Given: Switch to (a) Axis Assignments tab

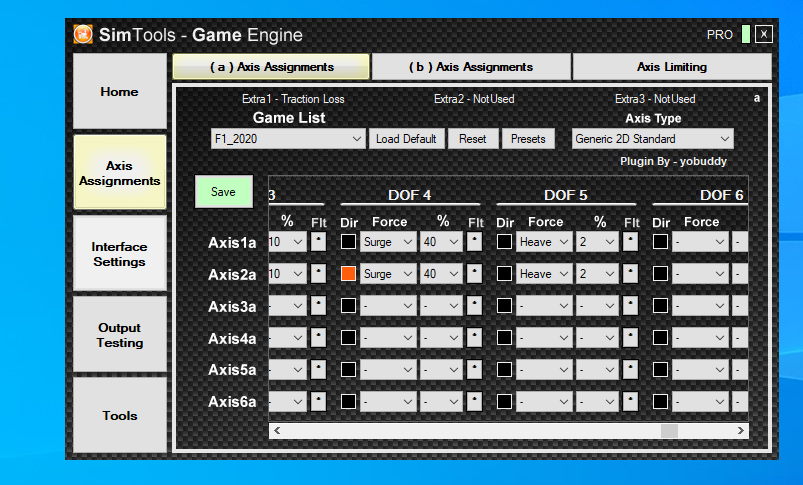Looking at the screenshot, I should click(271, 67).
